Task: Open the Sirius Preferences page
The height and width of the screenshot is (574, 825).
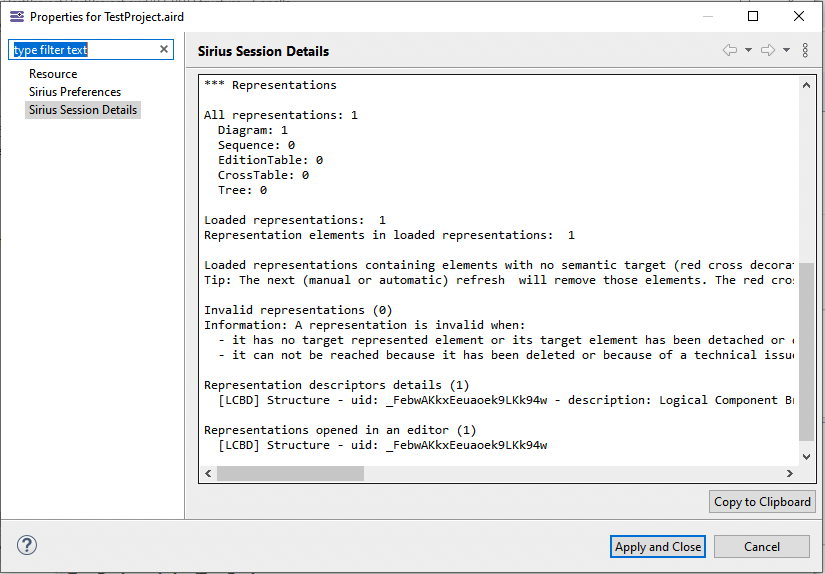Action: click(75, 92)
